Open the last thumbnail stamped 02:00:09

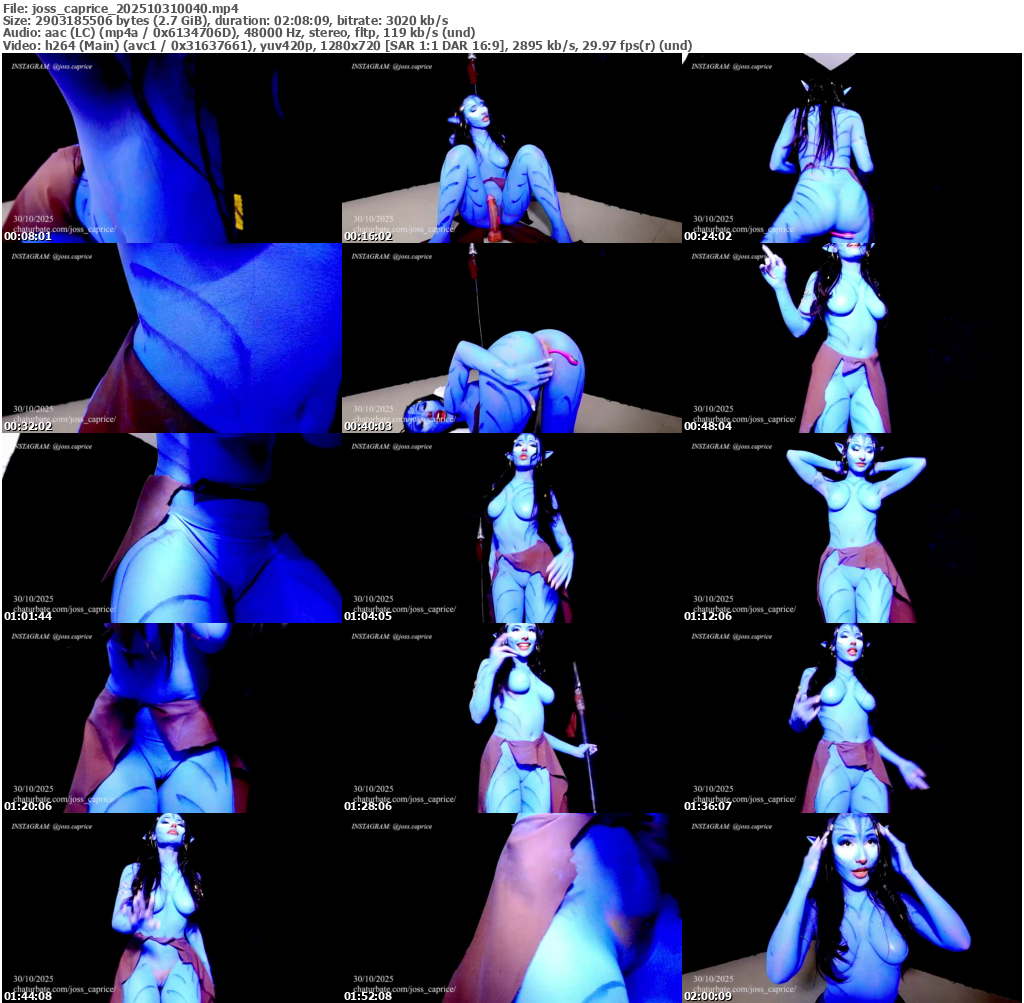point(852,908)
